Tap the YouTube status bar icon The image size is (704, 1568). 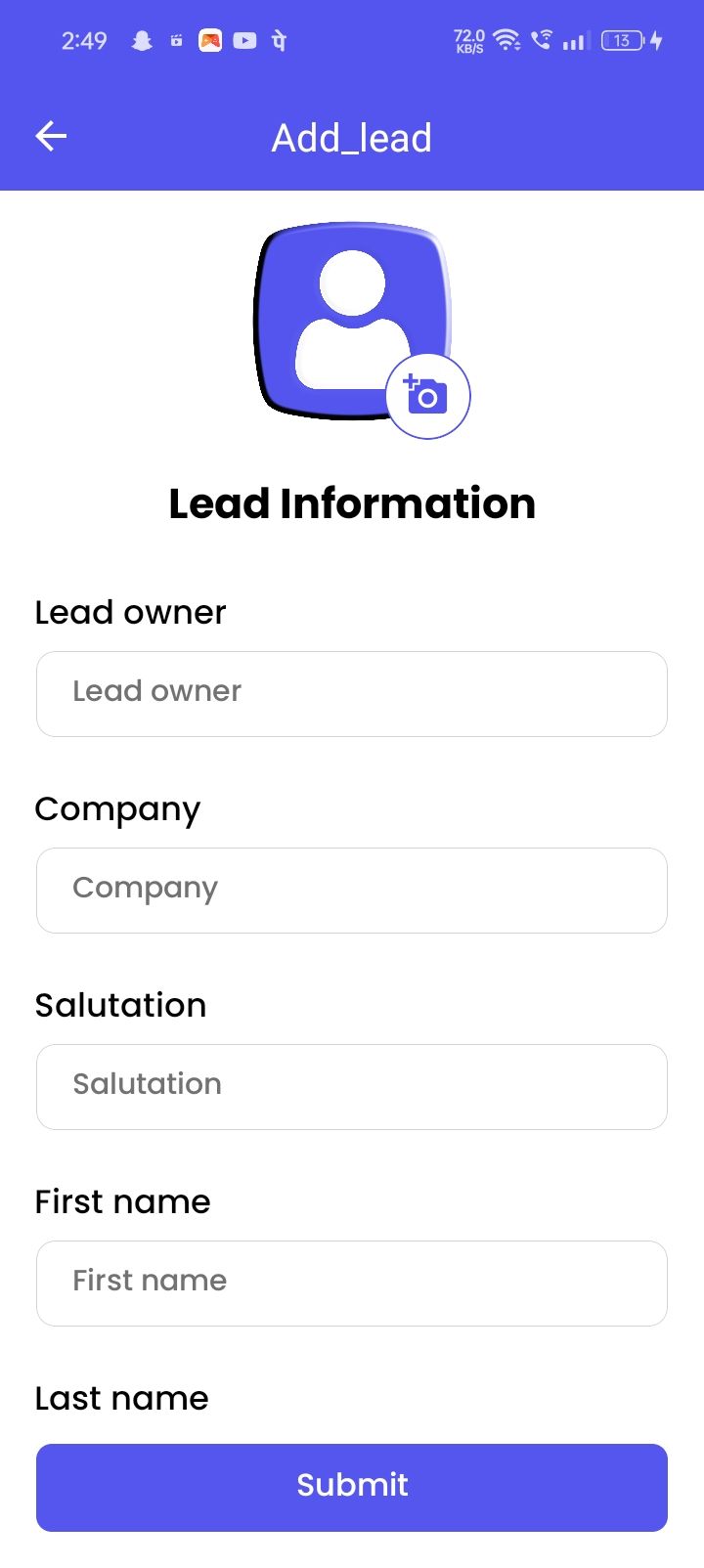(244, 40)
